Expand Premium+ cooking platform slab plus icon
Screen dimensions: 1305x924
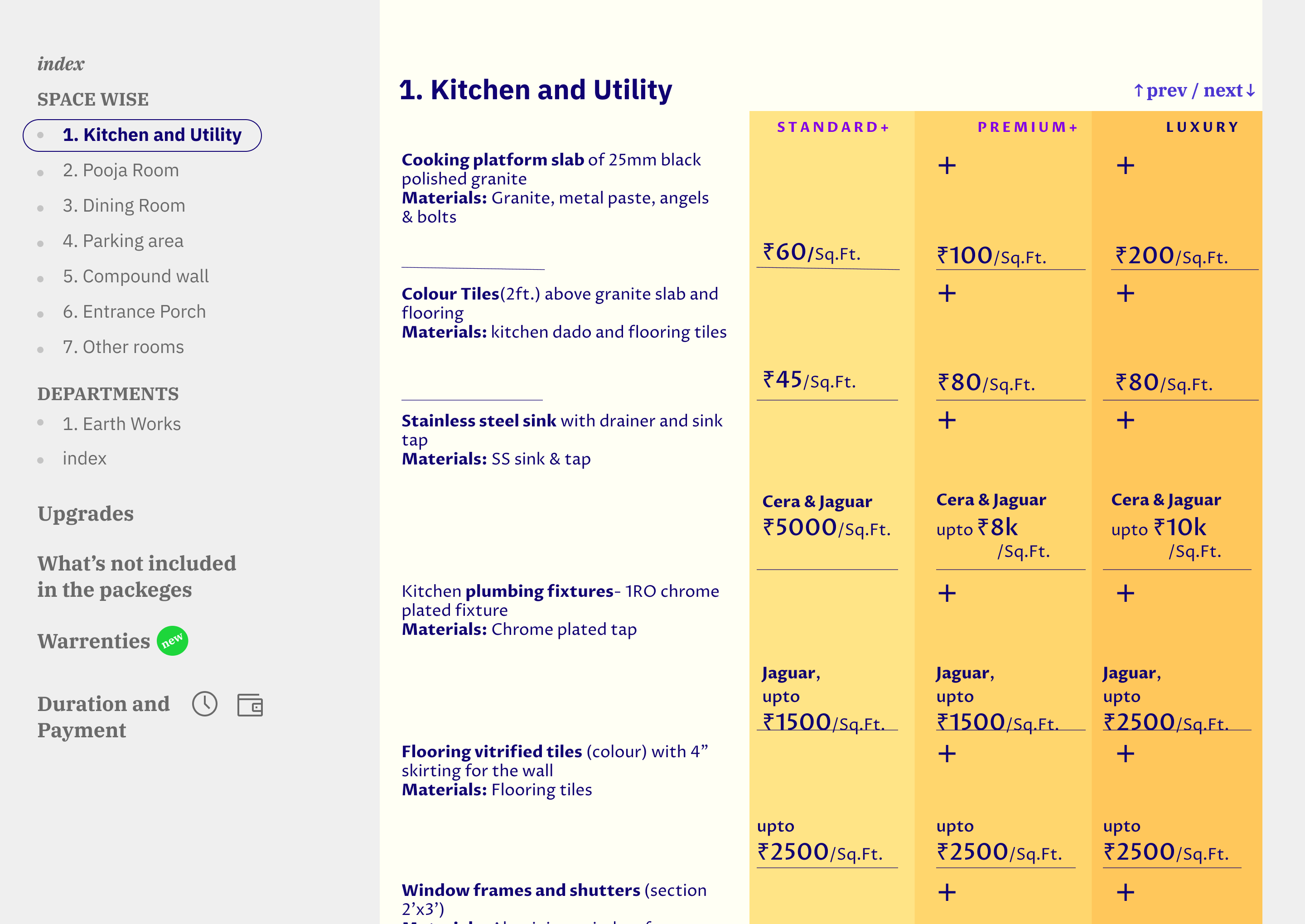pos(947,165)
